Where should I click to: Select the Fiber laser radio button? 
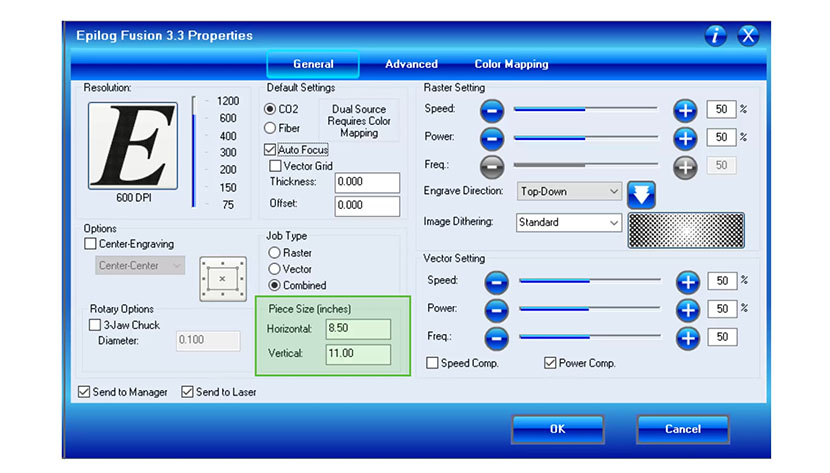click(x=270, y=128)
